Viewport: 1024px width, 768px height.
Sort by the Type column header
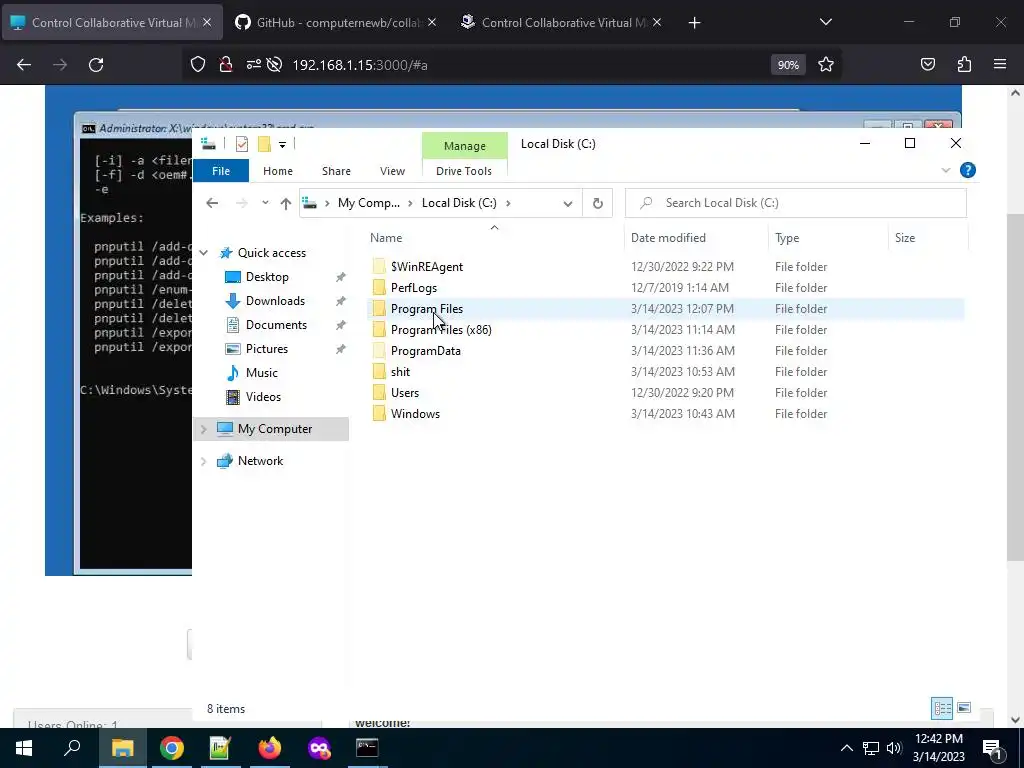[787, 238]
